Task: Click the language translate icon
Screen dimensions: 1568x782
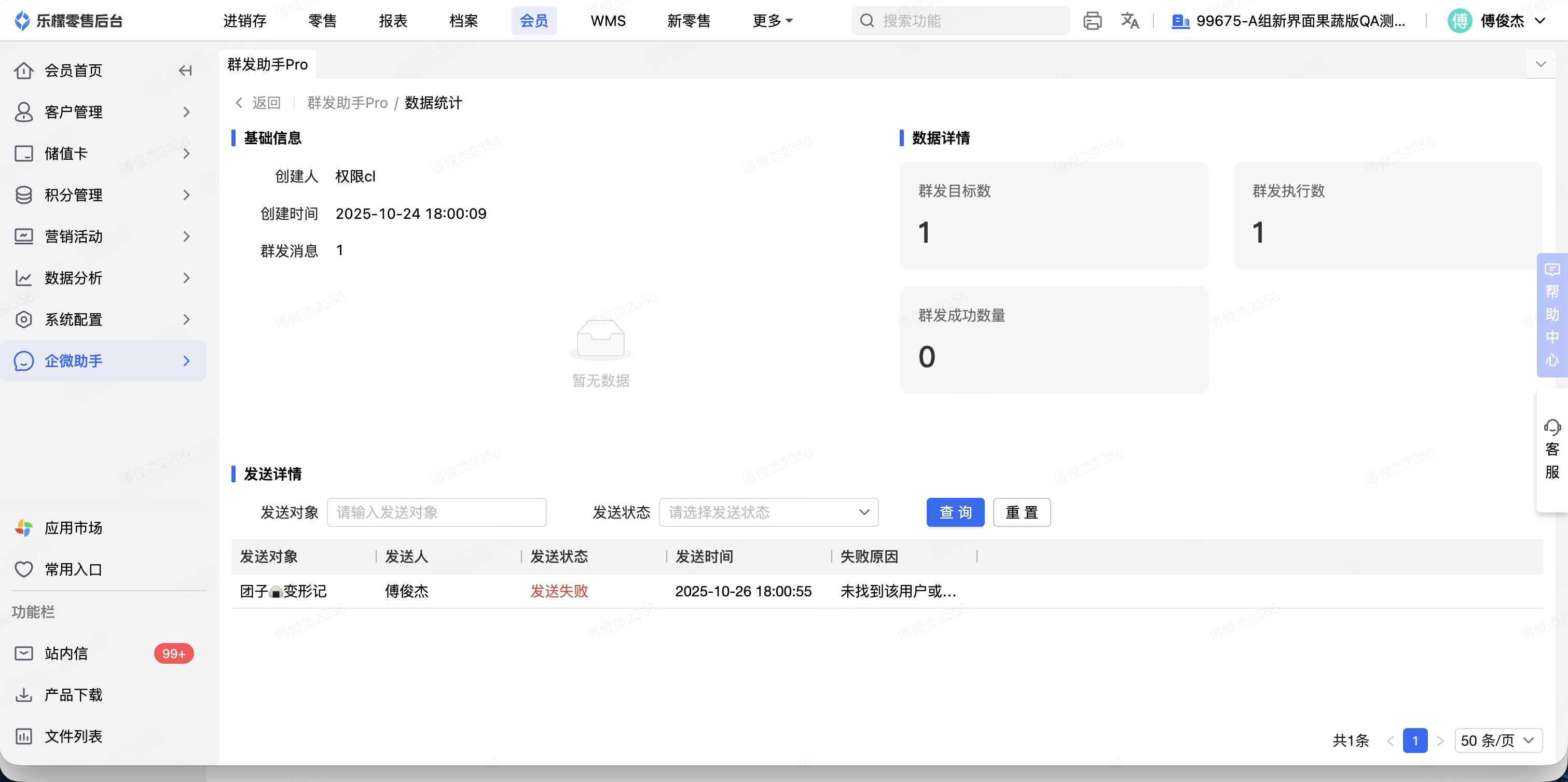Action: click(1130, 21)
